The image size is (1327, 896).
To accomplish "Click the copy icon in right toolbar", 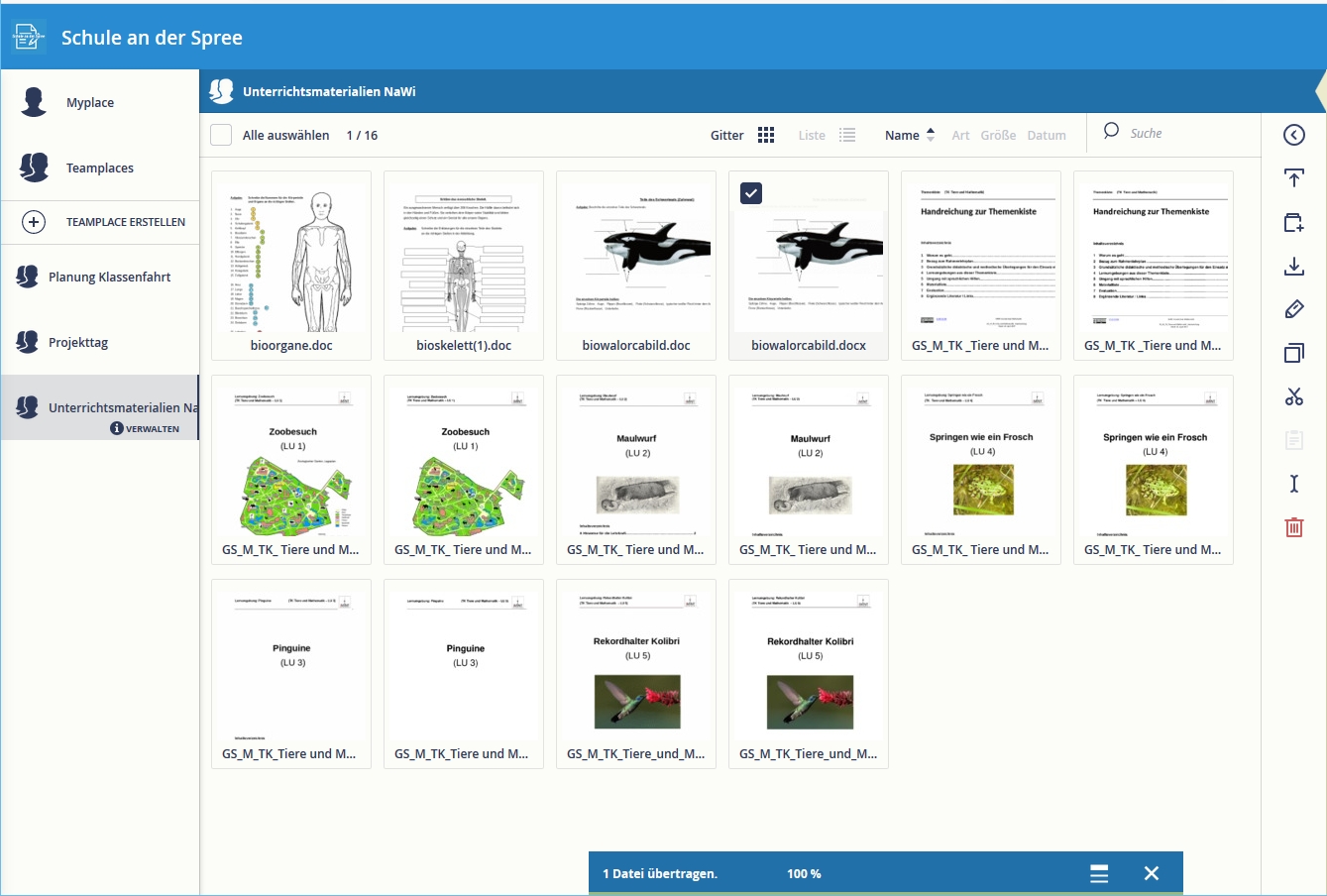I will pos(1293,353).
